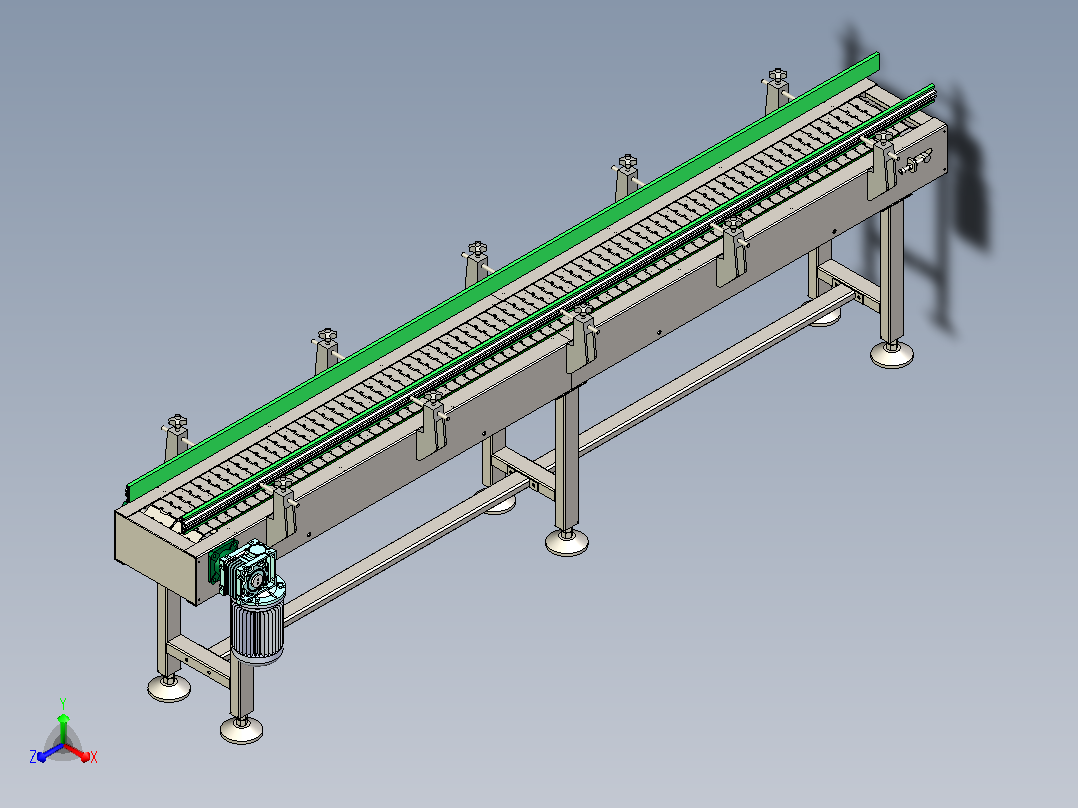Viewport: 1078px width, 808px height.
Task: Select the leveling foot directly below the motor
Action: [x=241, y=729]
